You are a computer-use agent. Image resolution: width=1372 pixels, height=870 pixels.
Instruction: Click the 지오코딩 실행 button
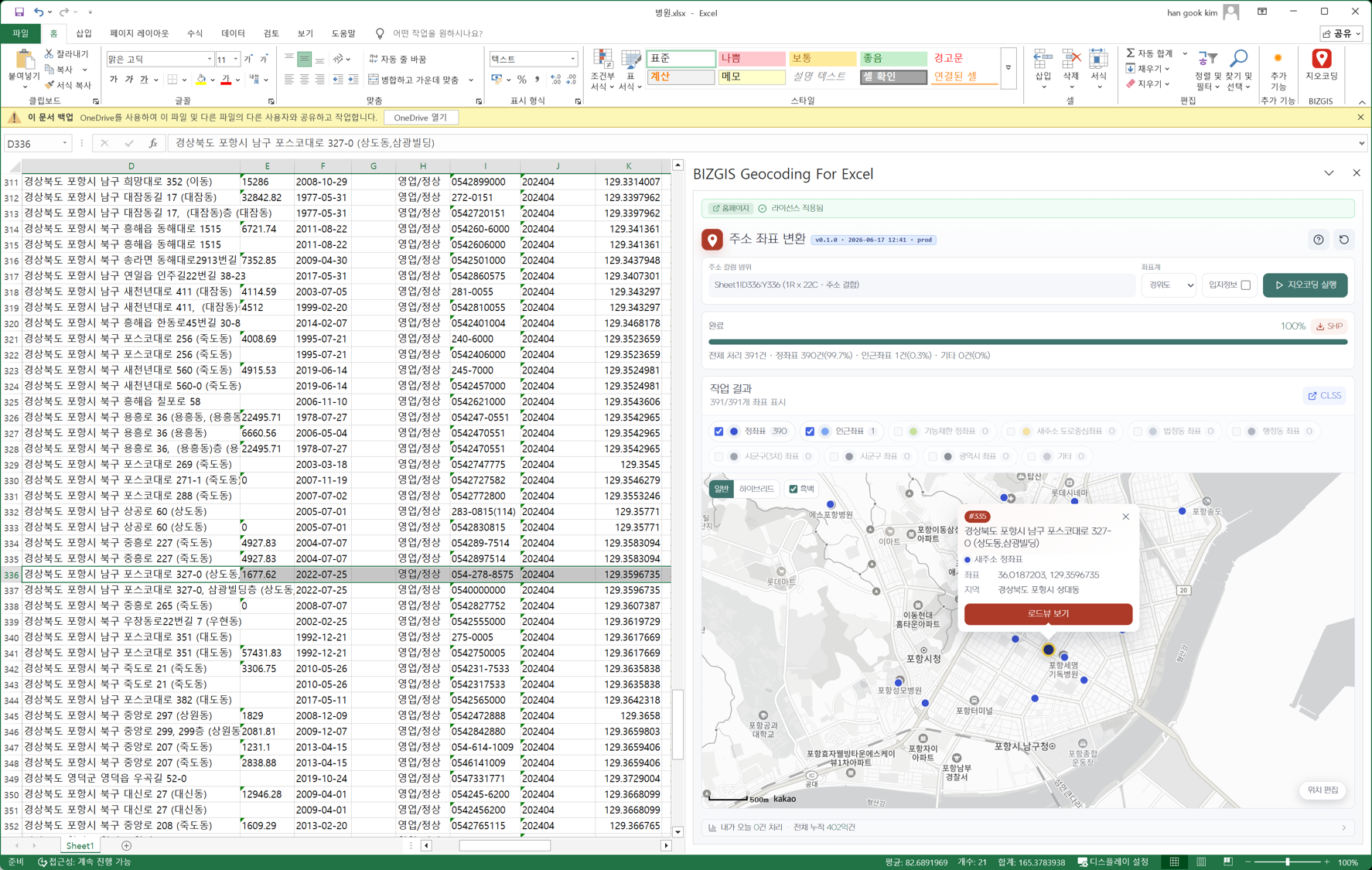tap(1305, 285)
